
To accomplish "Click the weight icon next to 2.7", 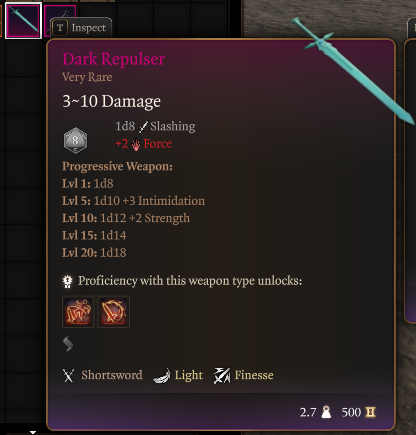I will (326, 412).
